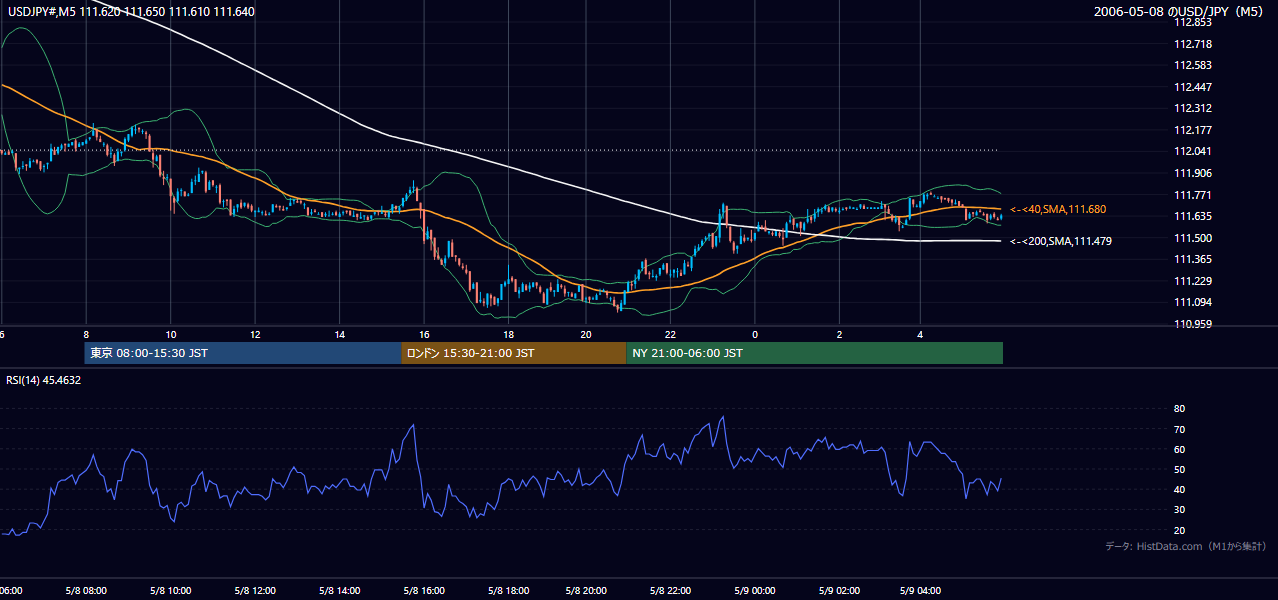Screen dimensions: 1278x600
Task: Click the 5/8 08:00 time axis label
Action: tap(86, 591)
